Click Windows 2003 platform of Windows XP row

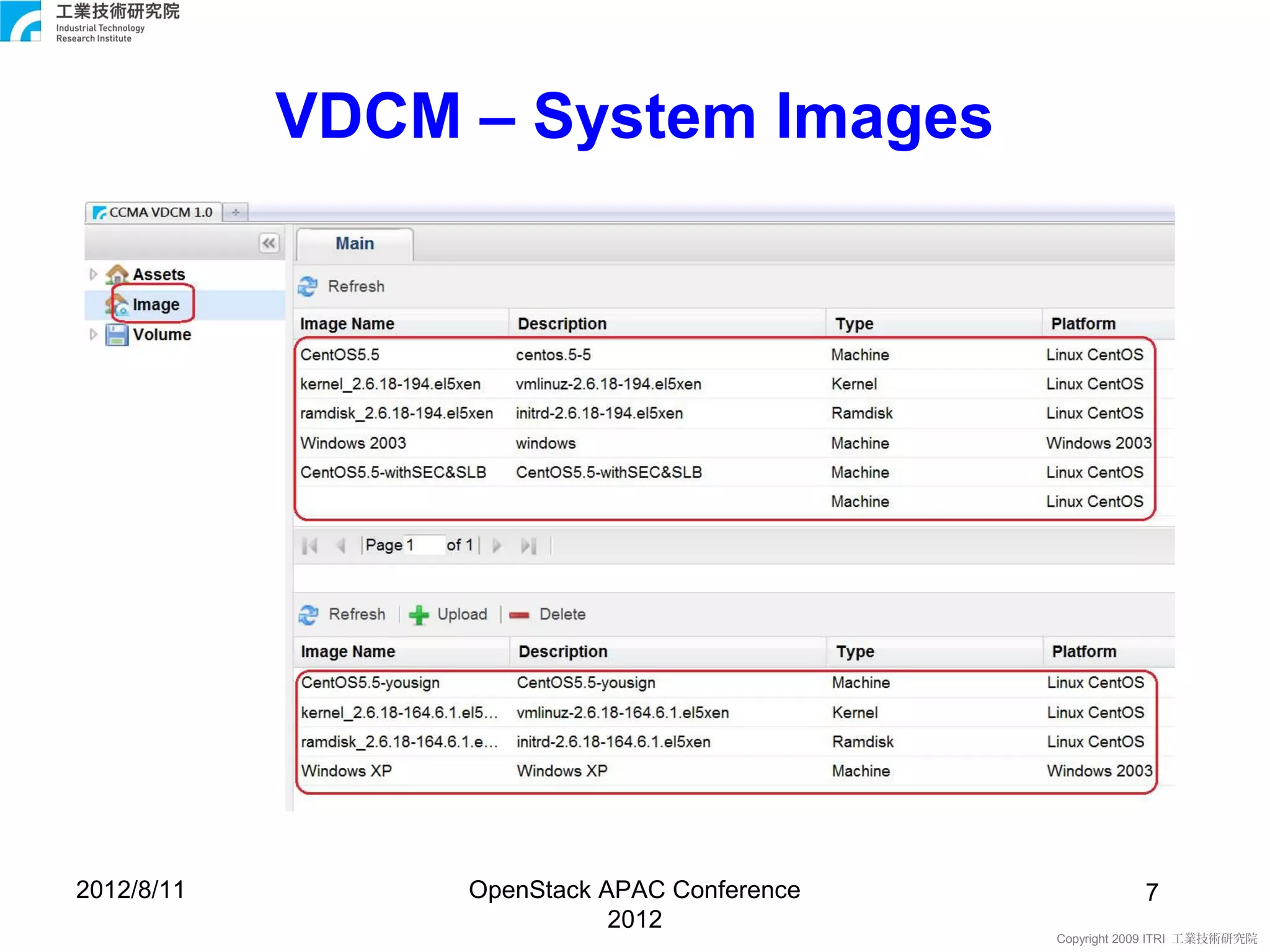1099,771
